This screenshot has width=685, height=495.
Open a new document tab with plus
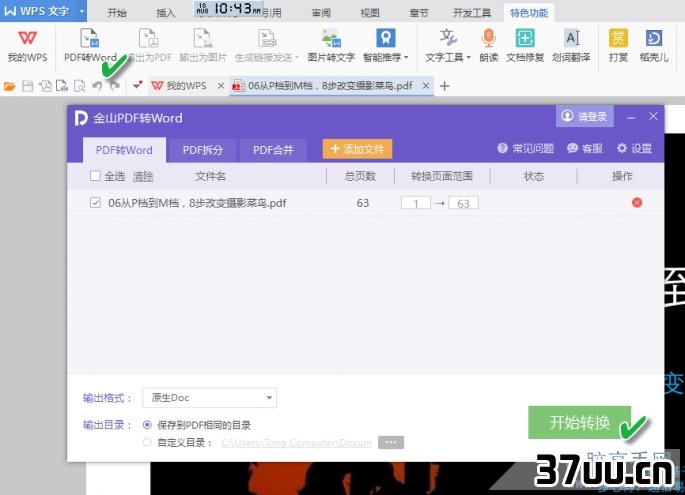pyautogui.click(x=444, y=86)
